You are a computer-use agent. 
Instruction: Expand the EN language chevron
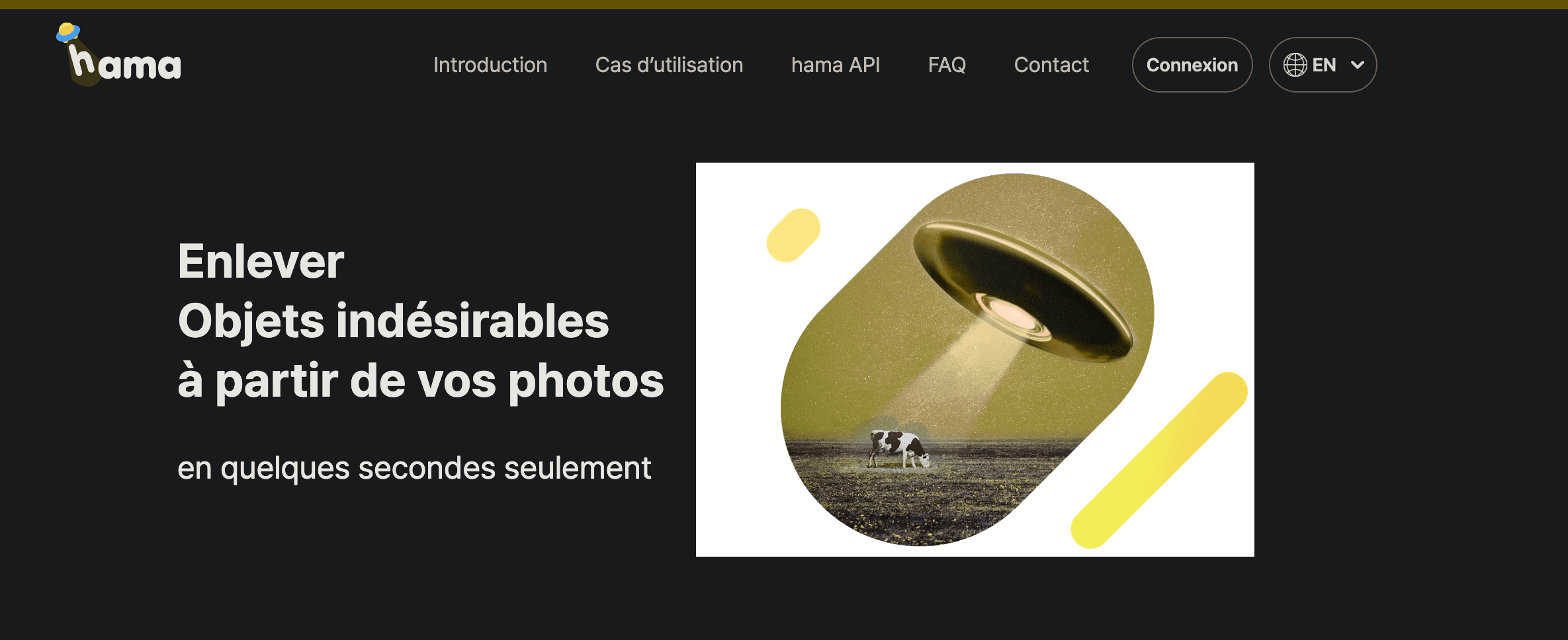click(1358, 65)
